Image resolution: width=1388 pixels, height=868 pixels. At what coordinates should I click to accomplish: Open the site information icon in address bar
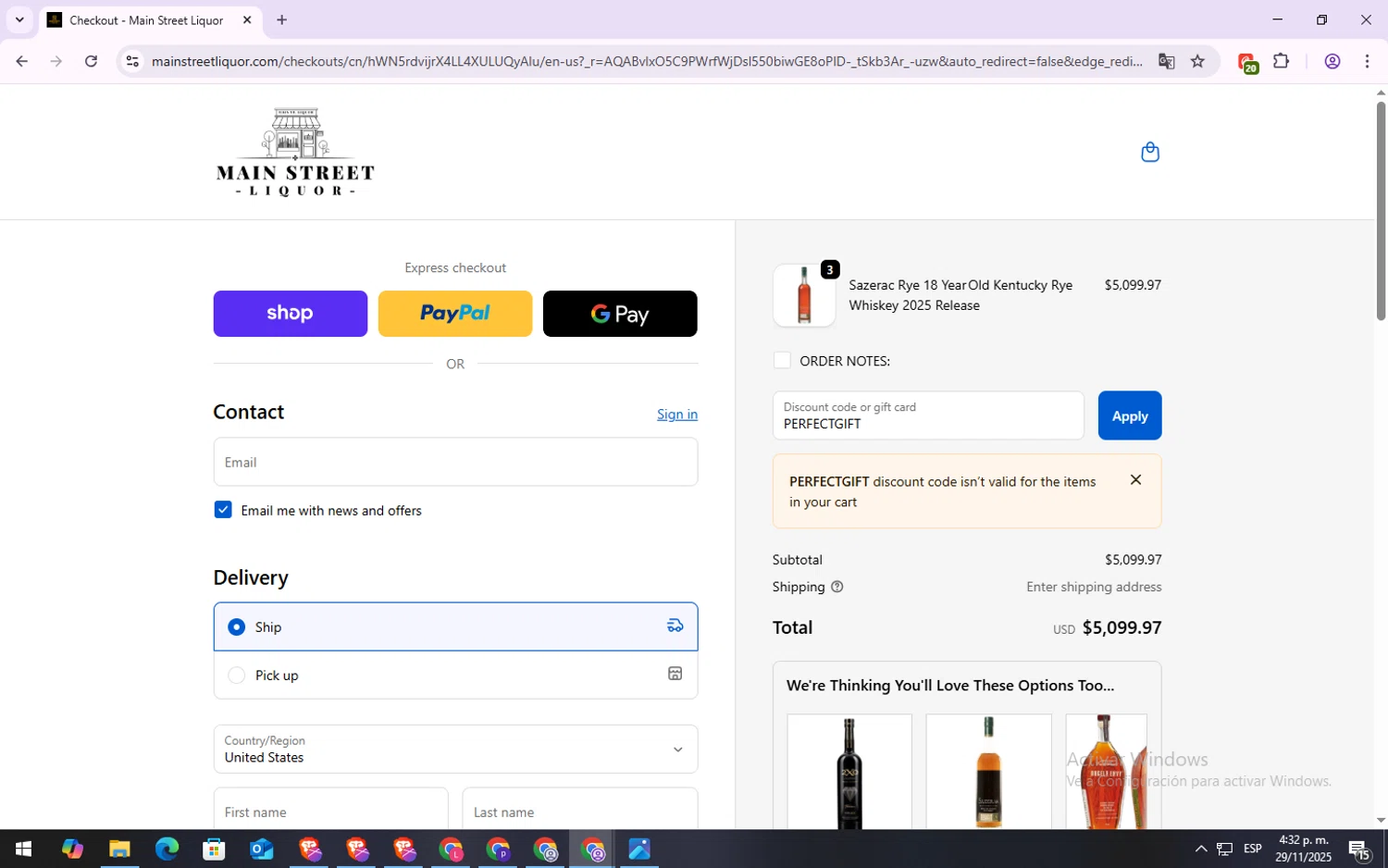pyautogui.click(x=132, y=61)
